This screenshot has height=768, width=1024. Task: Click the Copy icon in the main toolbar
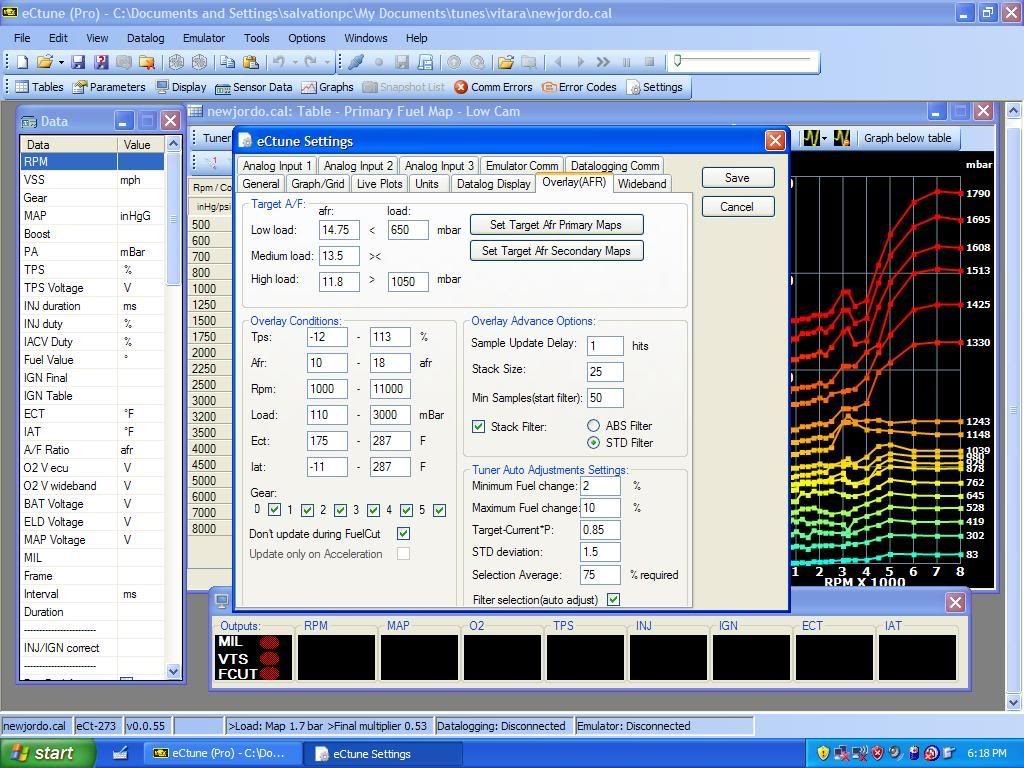point(227,62)
